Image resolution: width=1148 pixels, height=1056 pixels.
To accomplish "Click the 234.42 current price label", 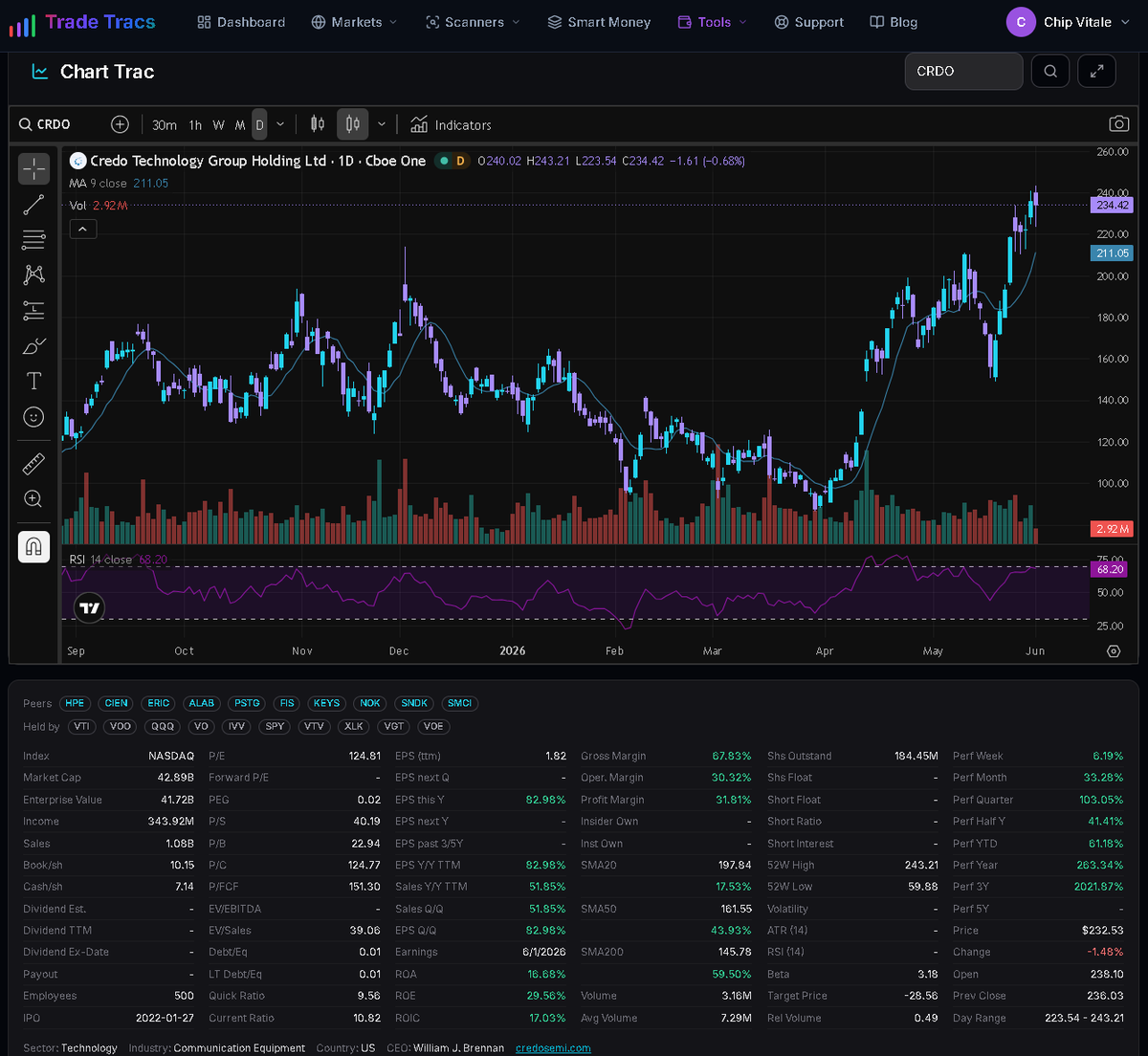I will click(1113, 206).
